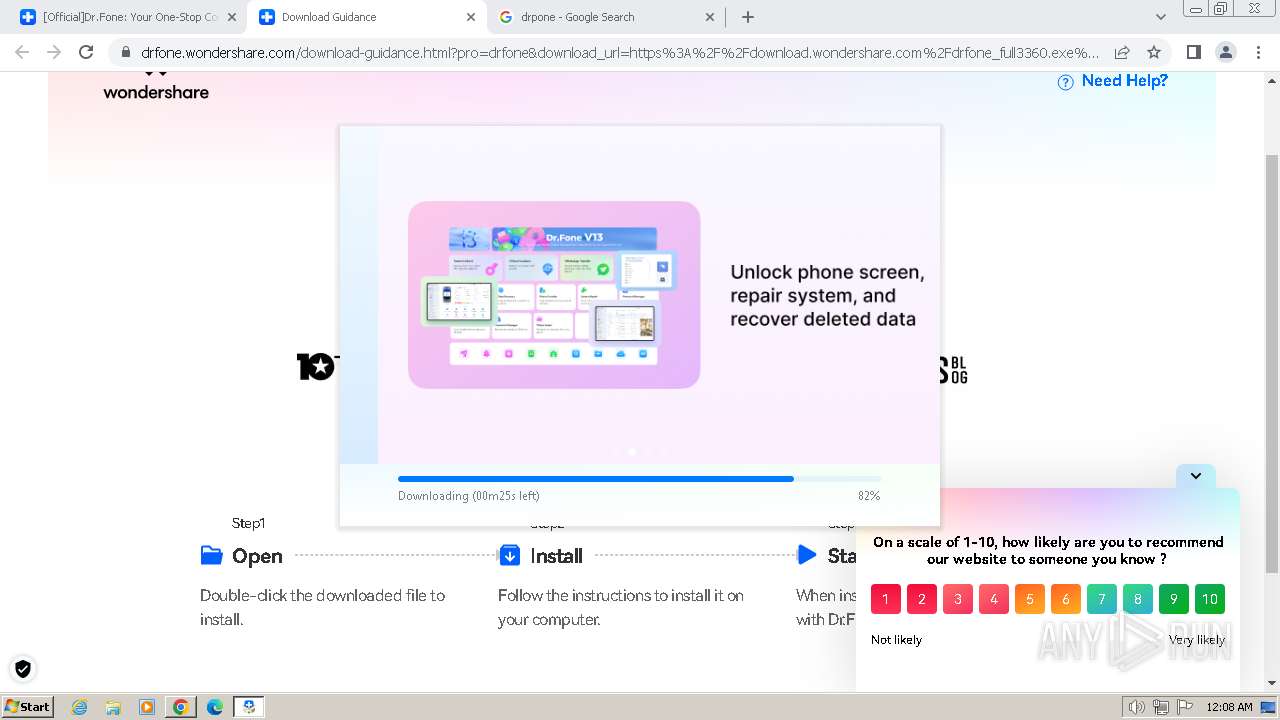Open the Need Help? link
The height and width of the screenshot is (720, 1280).
pyautogui.click(x=1124, y=81)
